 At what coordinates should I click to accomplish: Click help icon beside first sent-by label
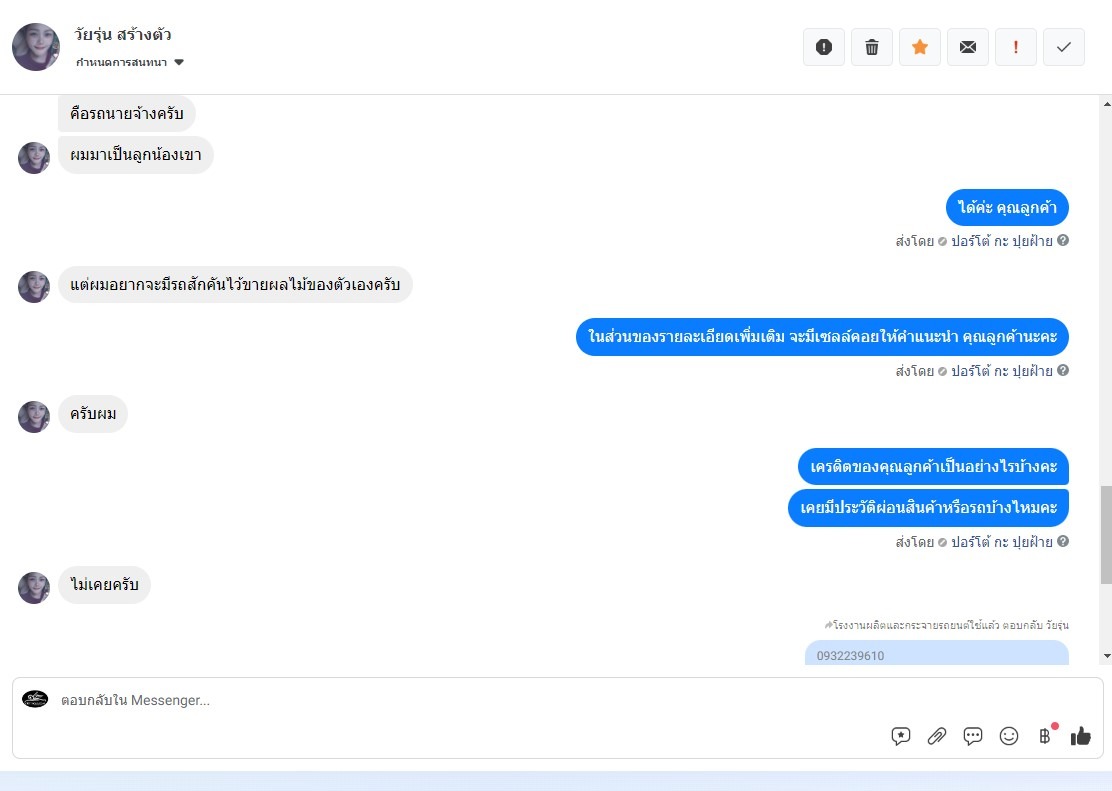[x=1062, y=240]
